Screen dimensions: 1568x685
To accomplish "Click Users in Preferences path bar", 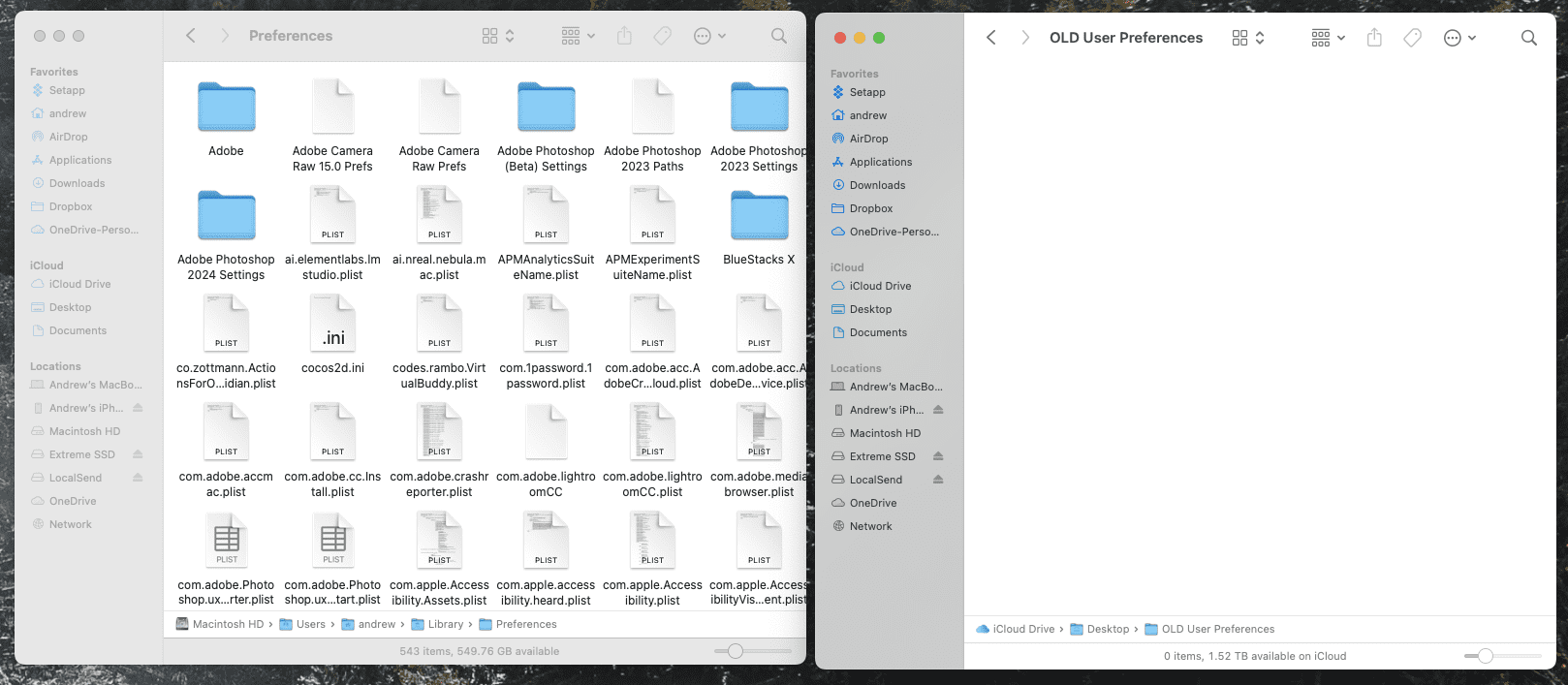I will tap(302, 624).
